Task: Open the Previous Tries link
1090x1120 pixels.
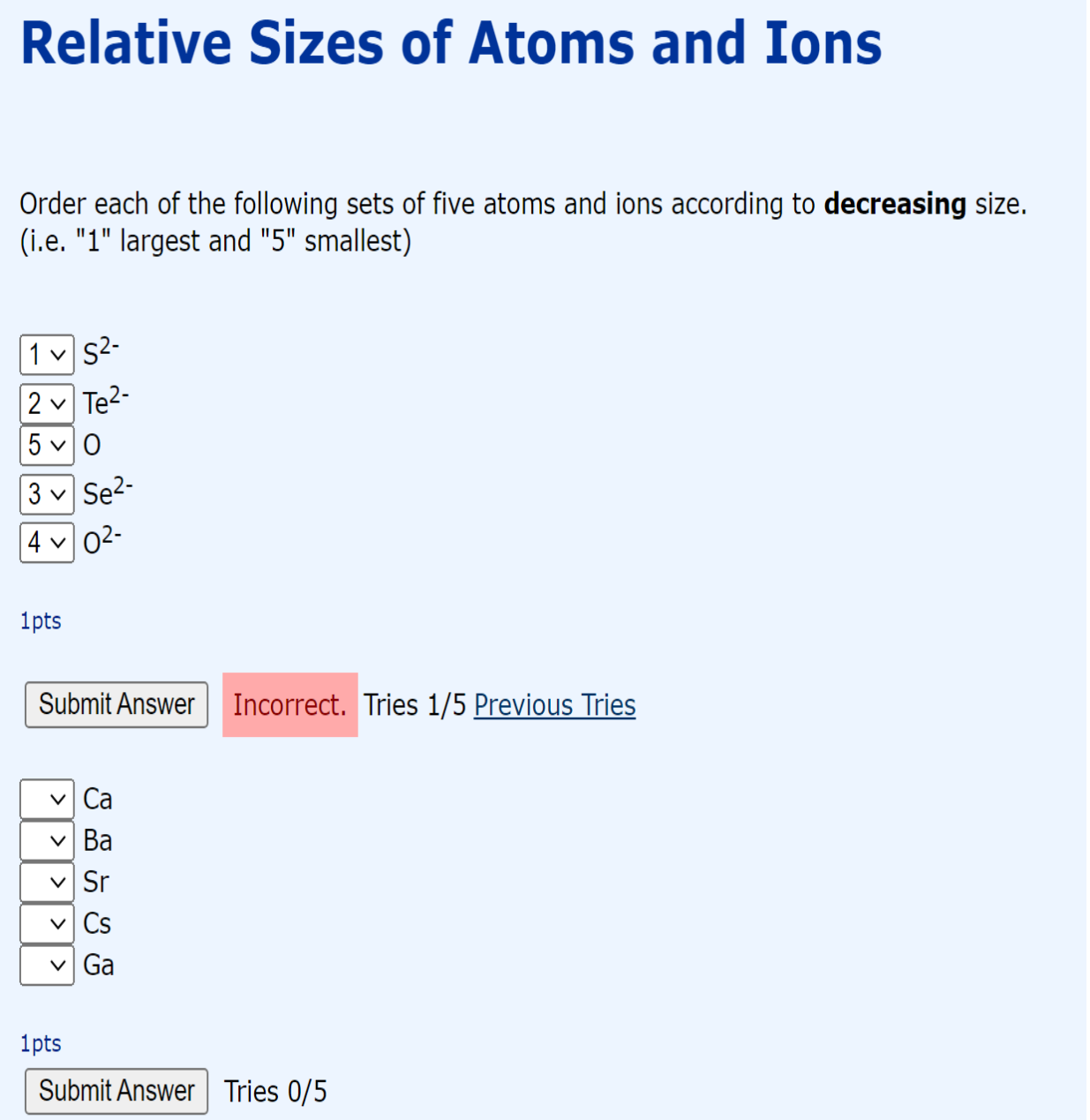Action: pyautogui.click(x=554, y=704)
